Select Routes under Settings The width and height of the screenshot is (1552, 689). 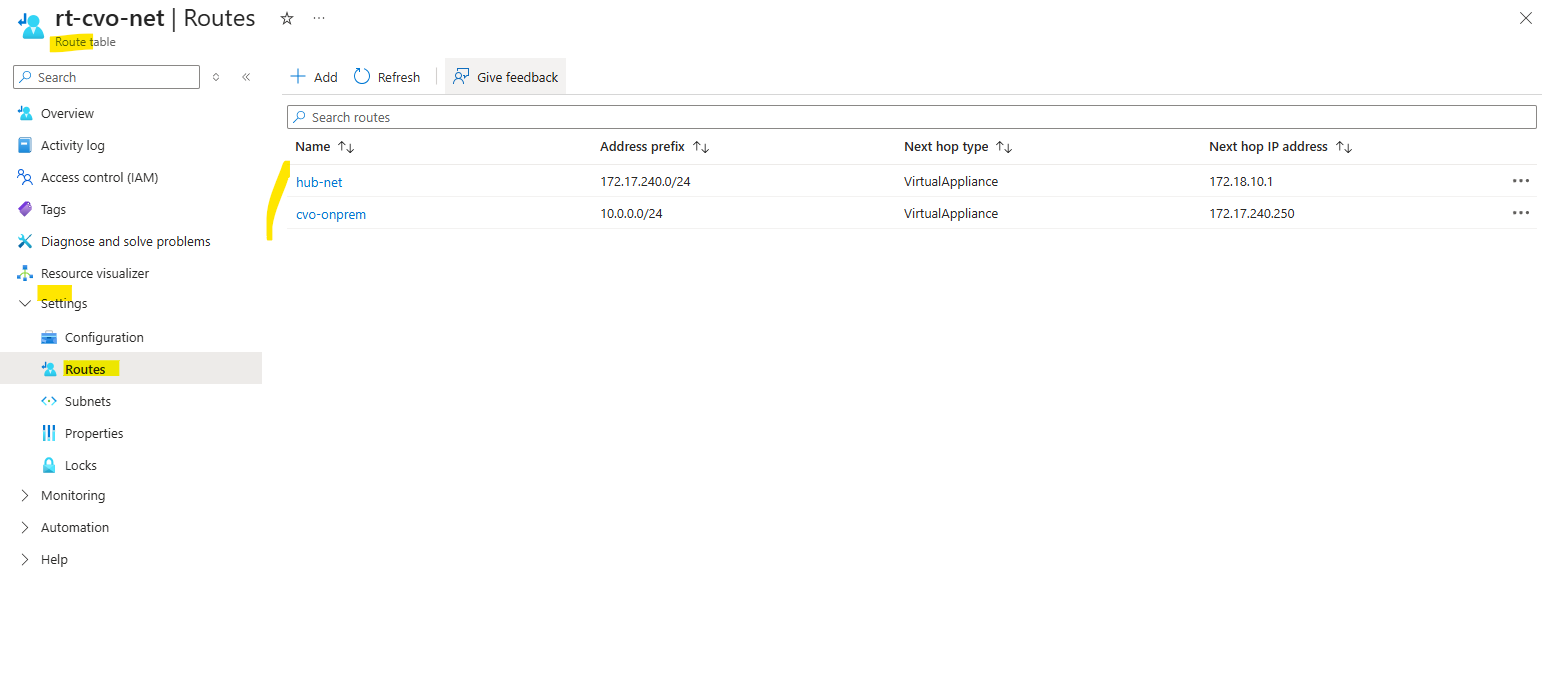85,369
